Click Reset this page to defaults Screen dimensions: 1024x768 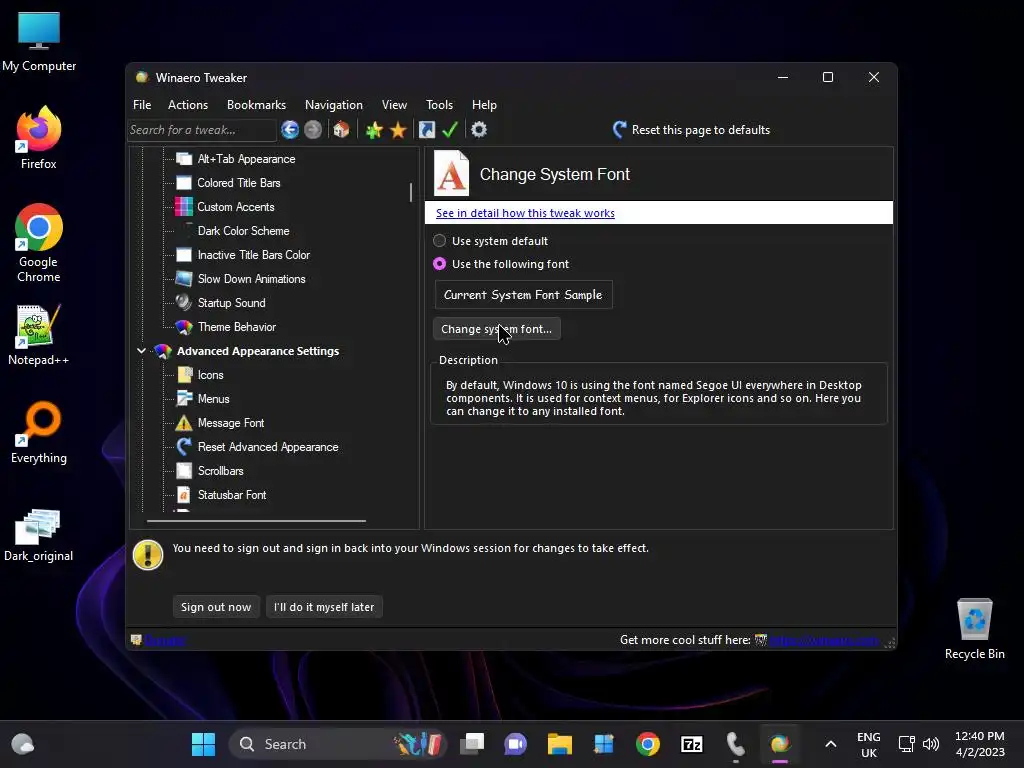[x=692, y=130]
